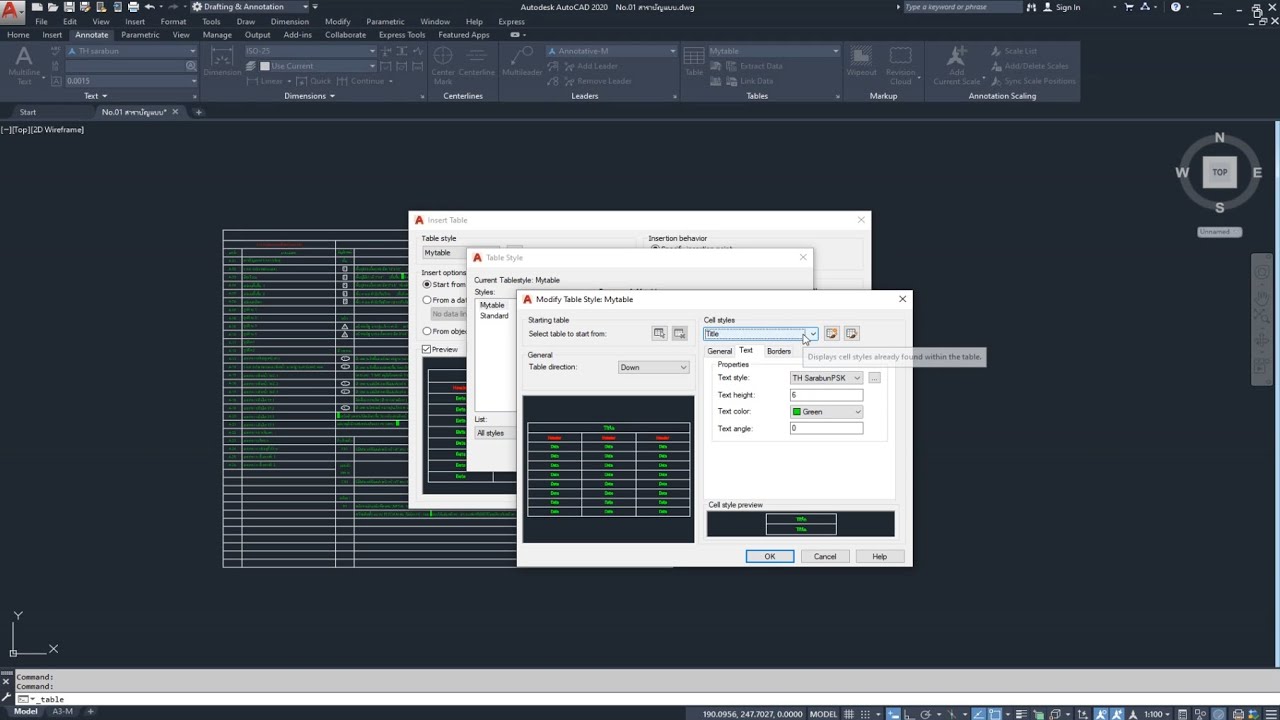
Task: Click the Customization hamburger icon in status bar
Action: pos(1271,713)
